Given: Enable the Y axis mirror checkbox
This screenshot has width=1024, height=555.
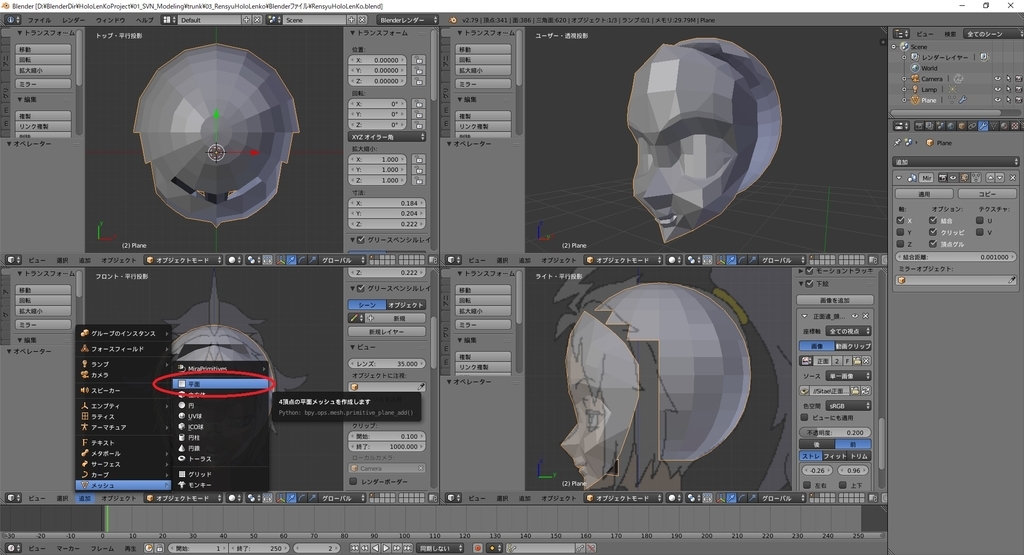Looking at the screenshot, I should [x=901, y=232].
